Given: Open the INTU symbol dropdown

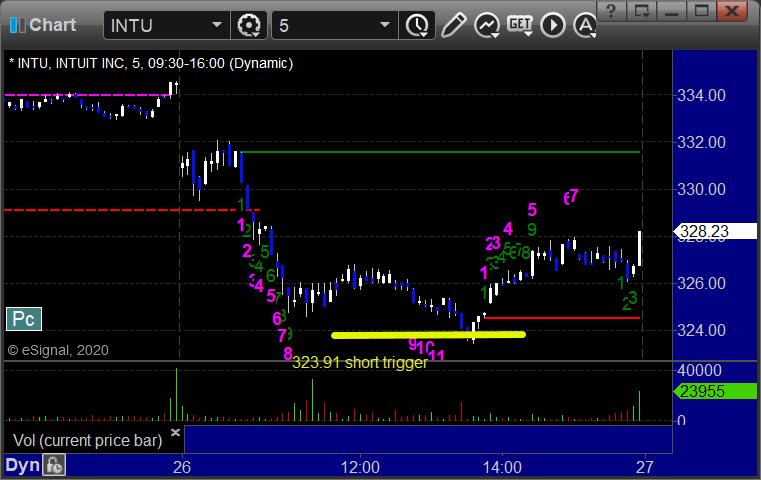Looking at the screenshot, I should 216,25.
